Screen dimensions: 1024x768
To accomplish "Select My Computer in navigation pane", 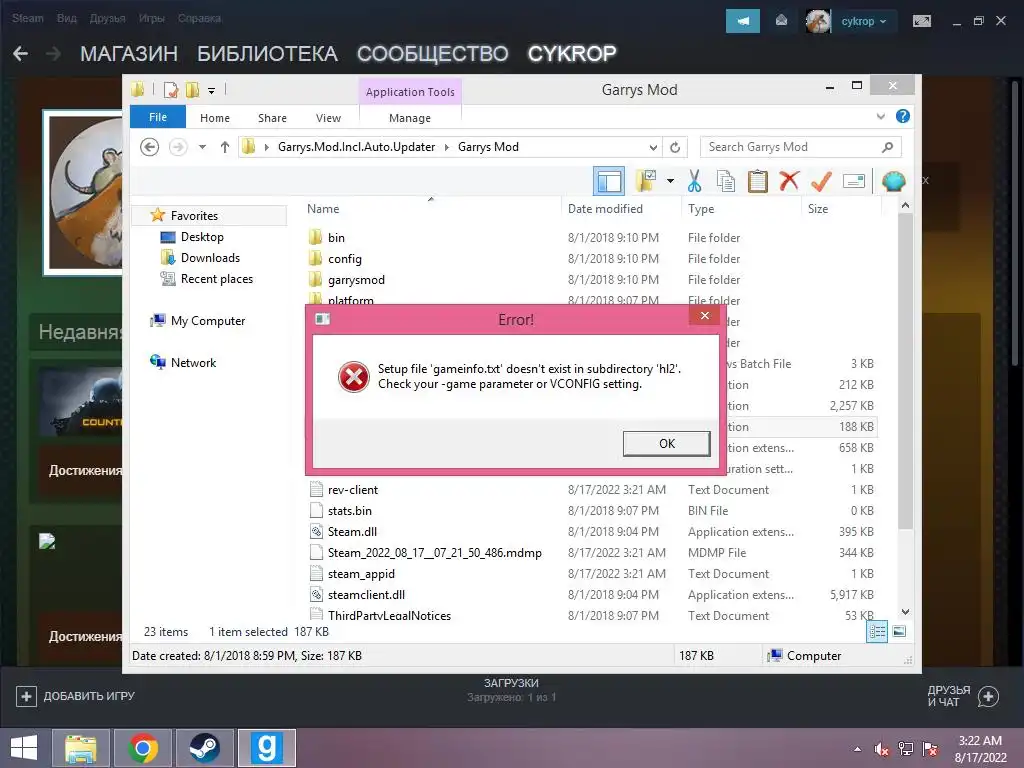I will click(208, 321).
